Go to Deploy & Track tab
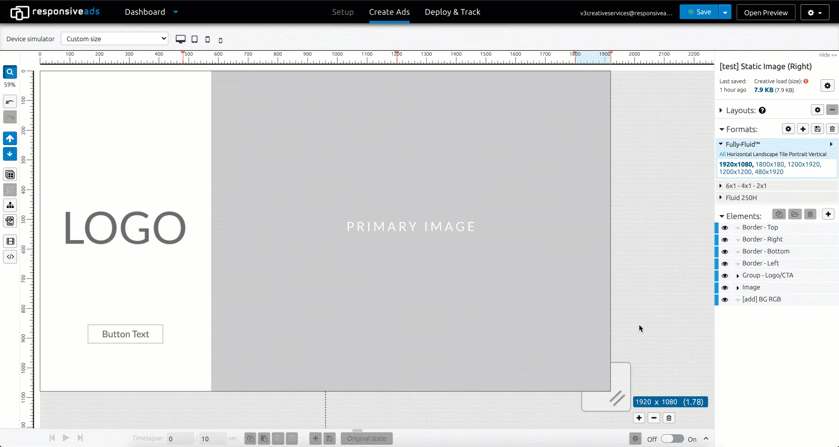This screenshot has height=447, width=839. [452, 12]
